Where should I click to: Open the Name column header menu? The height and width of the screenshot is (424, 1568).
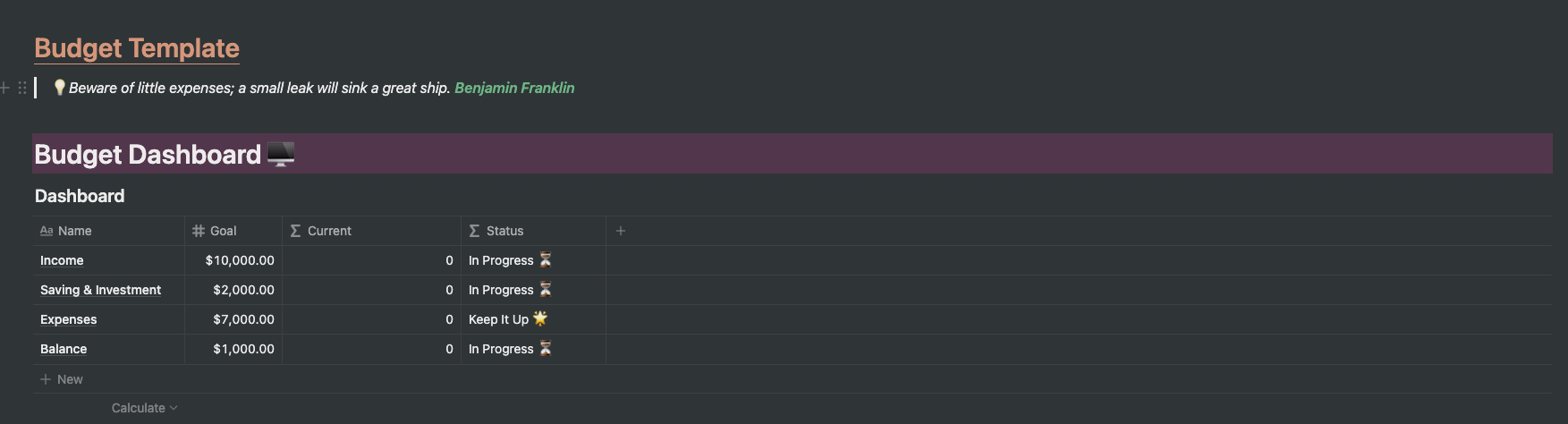point(74,231)
